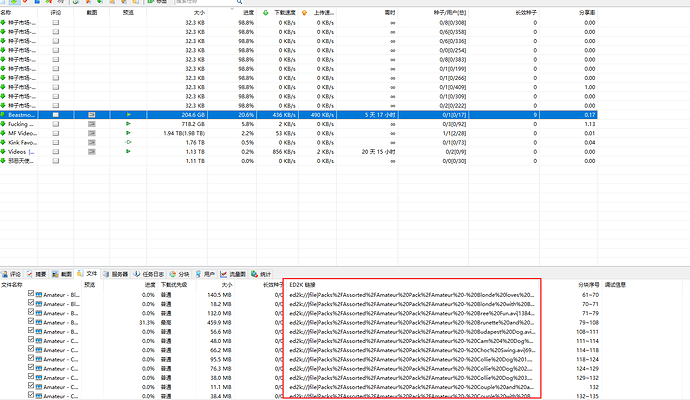Switch to the 任务日志 tab
Viewport: 690px width, 400px height.
149,274
